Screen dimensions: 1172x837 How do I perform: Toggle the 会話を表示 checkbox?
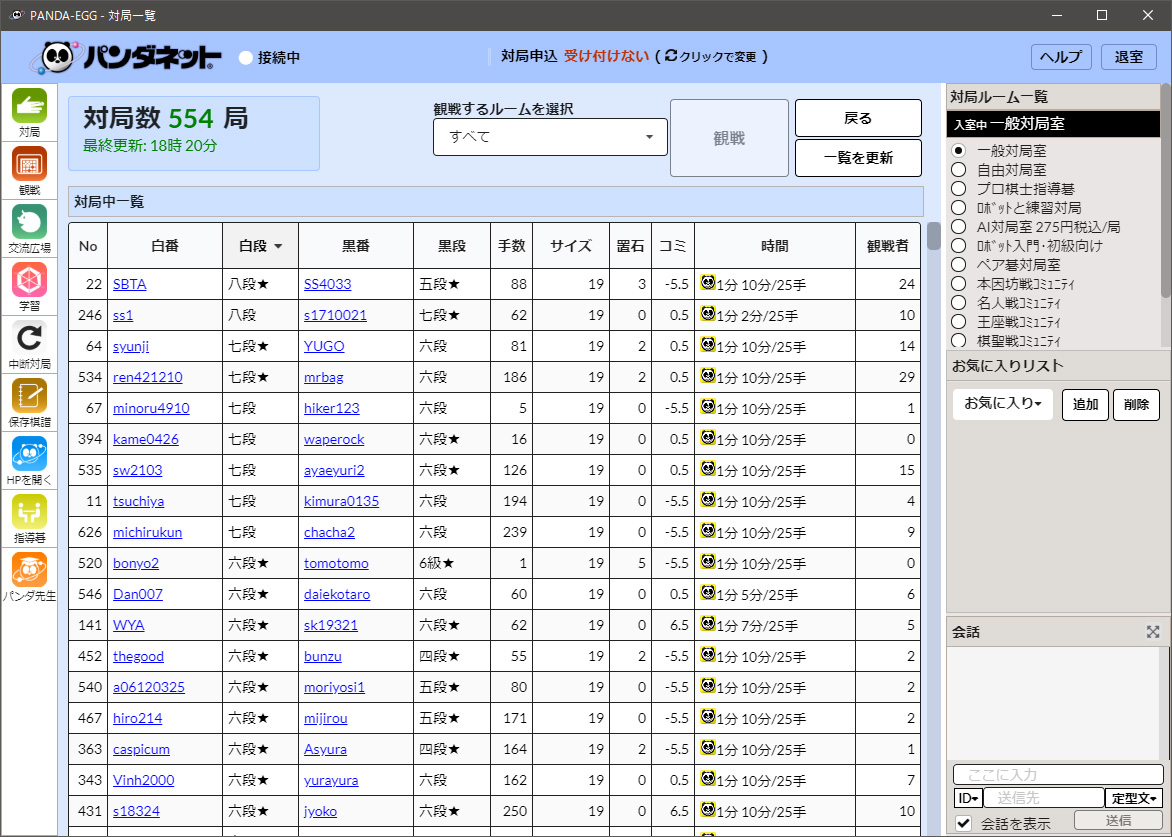(964, 824)
